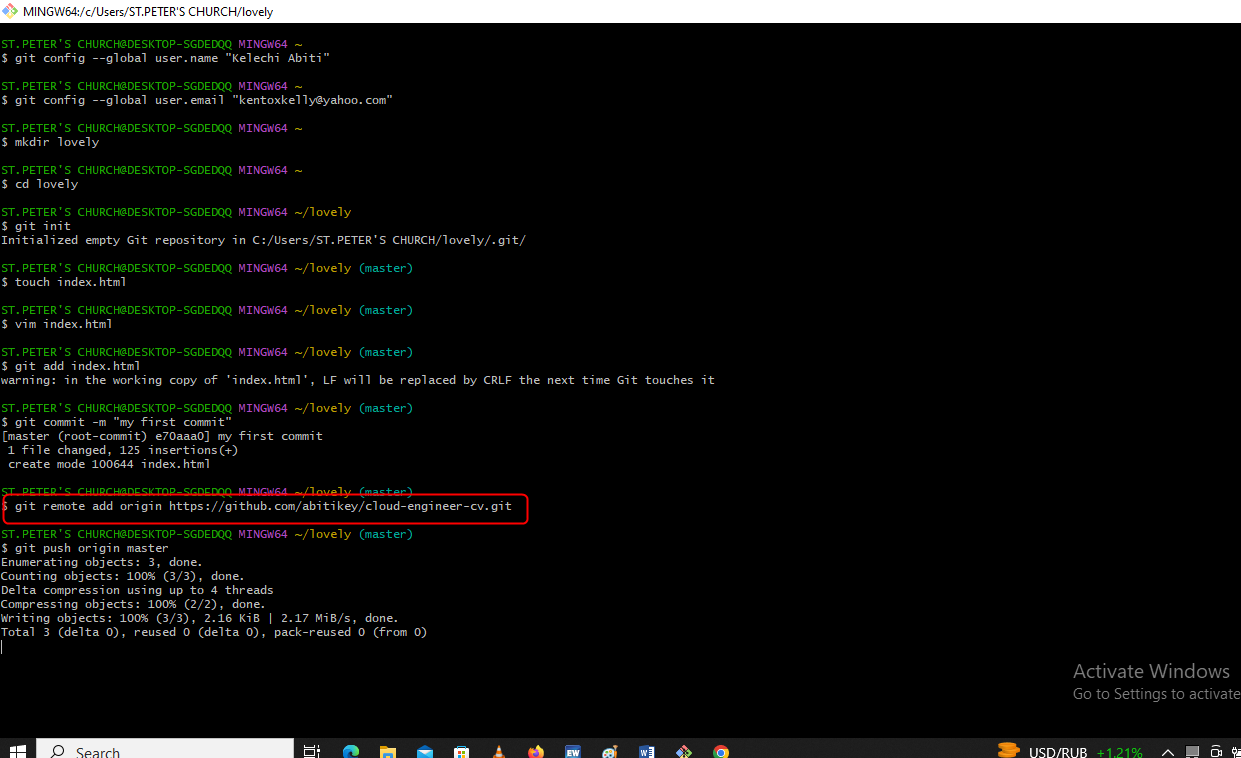Image resolution: width=1241 pixels, height=758 pixels.
Task: Click 'Compressing objects: 100% (2/2), done.' line
Action: coord(133,604)
